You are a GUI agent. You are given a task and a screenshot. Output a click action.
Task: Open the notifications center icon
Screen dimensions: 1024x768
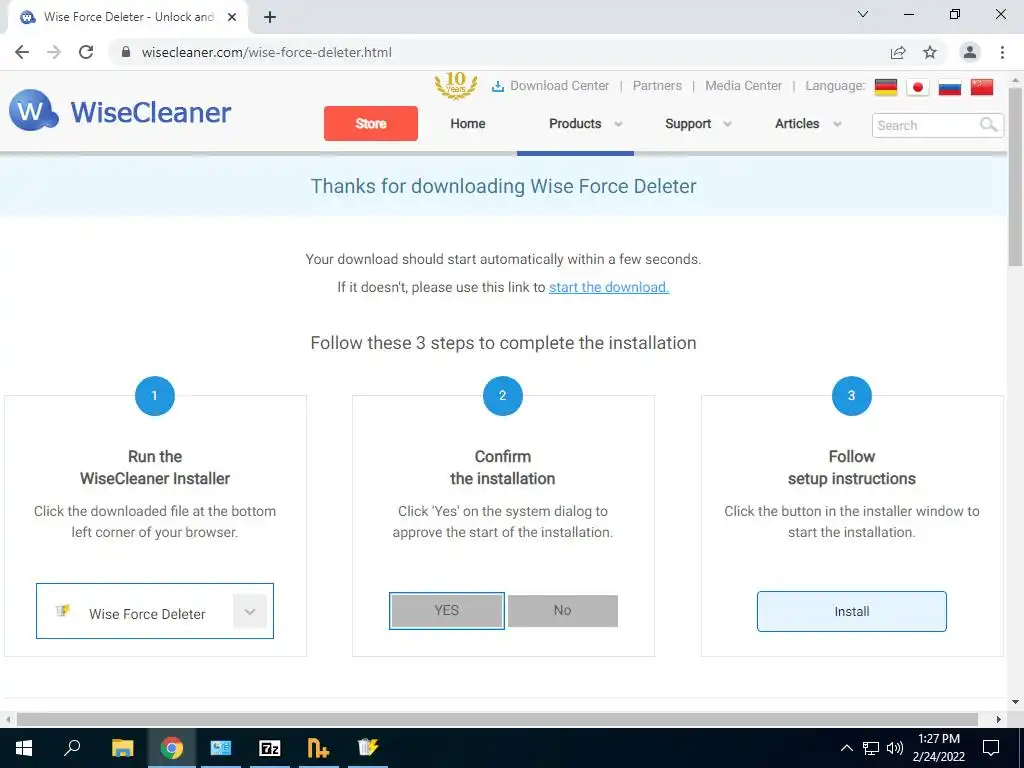point(991,748)
